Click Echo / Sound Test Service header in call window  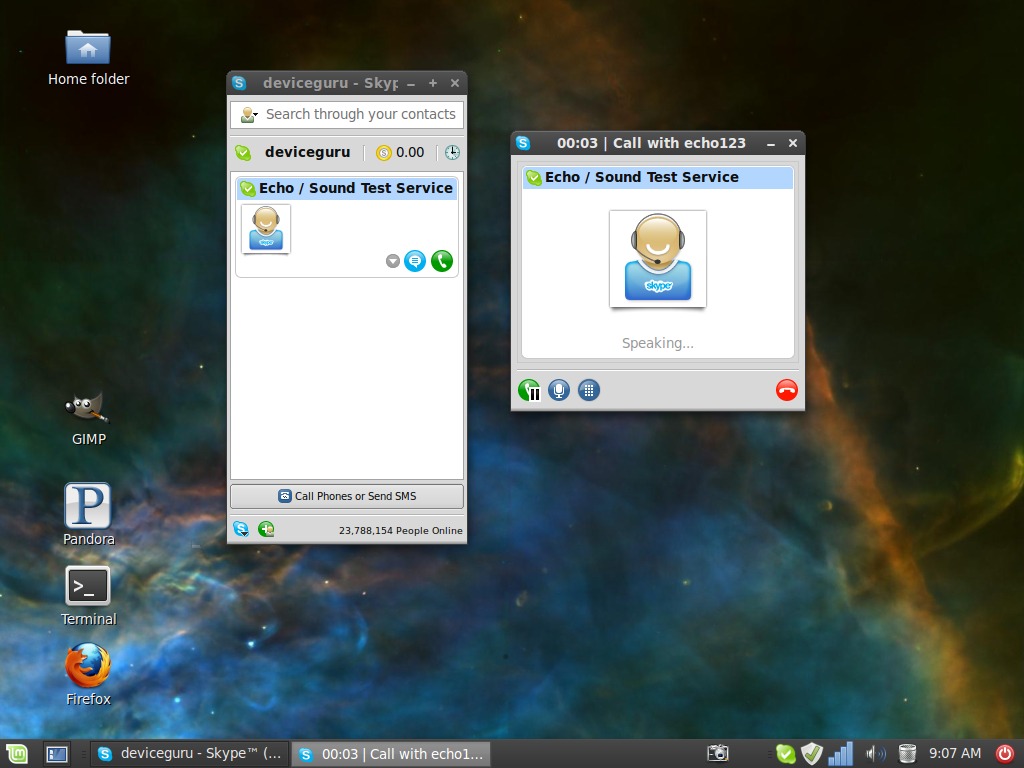pyautogui.click(x=658, y=178)
